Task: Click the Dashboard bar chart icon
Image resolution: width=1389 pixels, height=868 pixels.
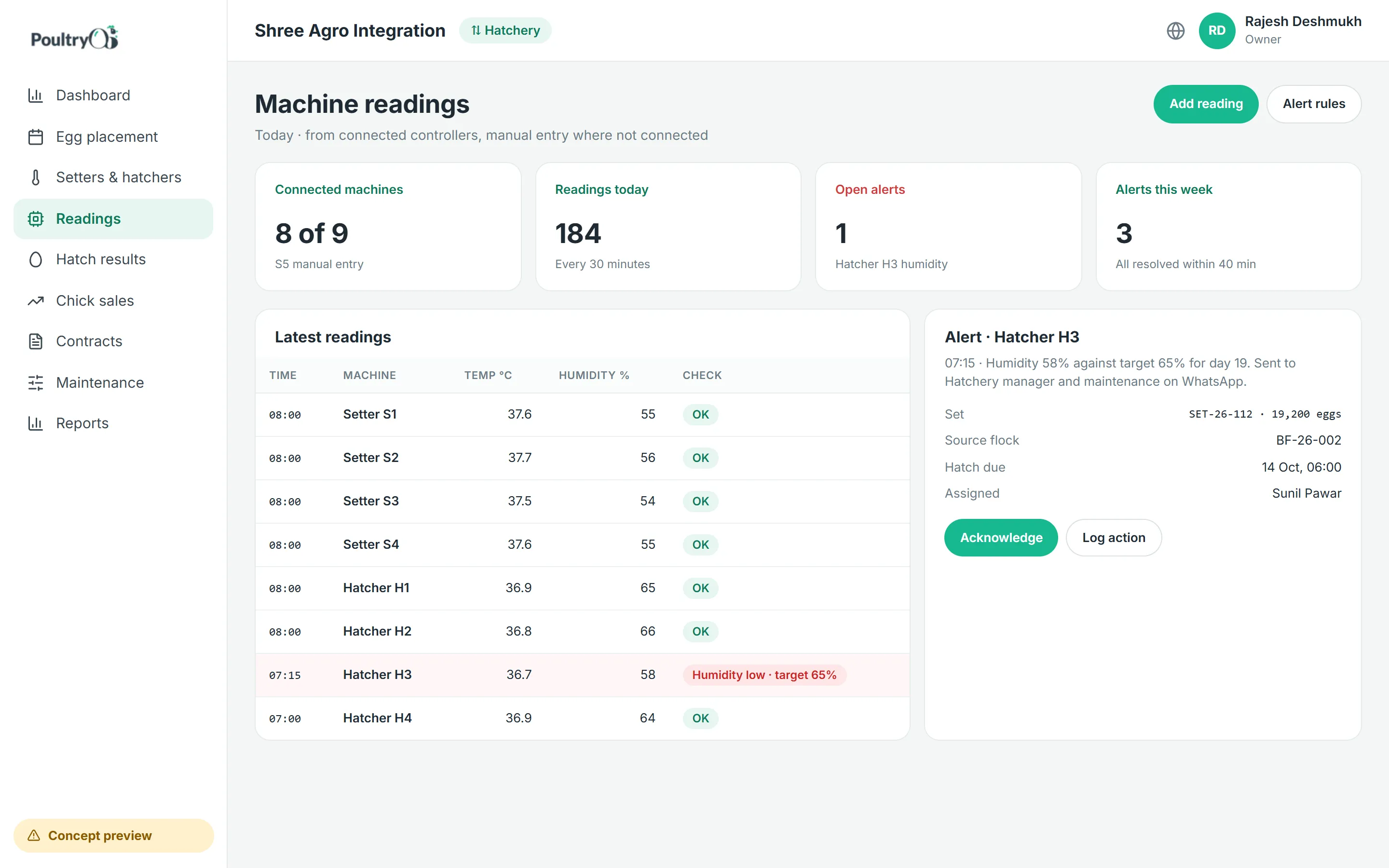Action: 36,95
